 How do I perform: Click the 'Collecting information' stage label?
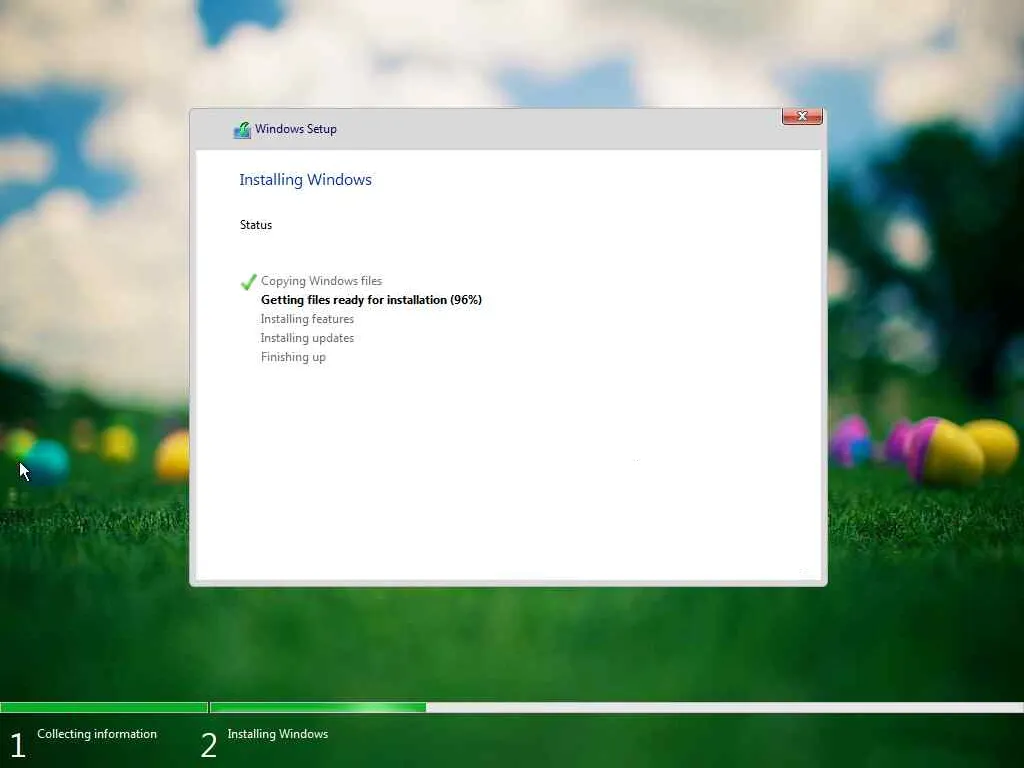click(97, 734)
